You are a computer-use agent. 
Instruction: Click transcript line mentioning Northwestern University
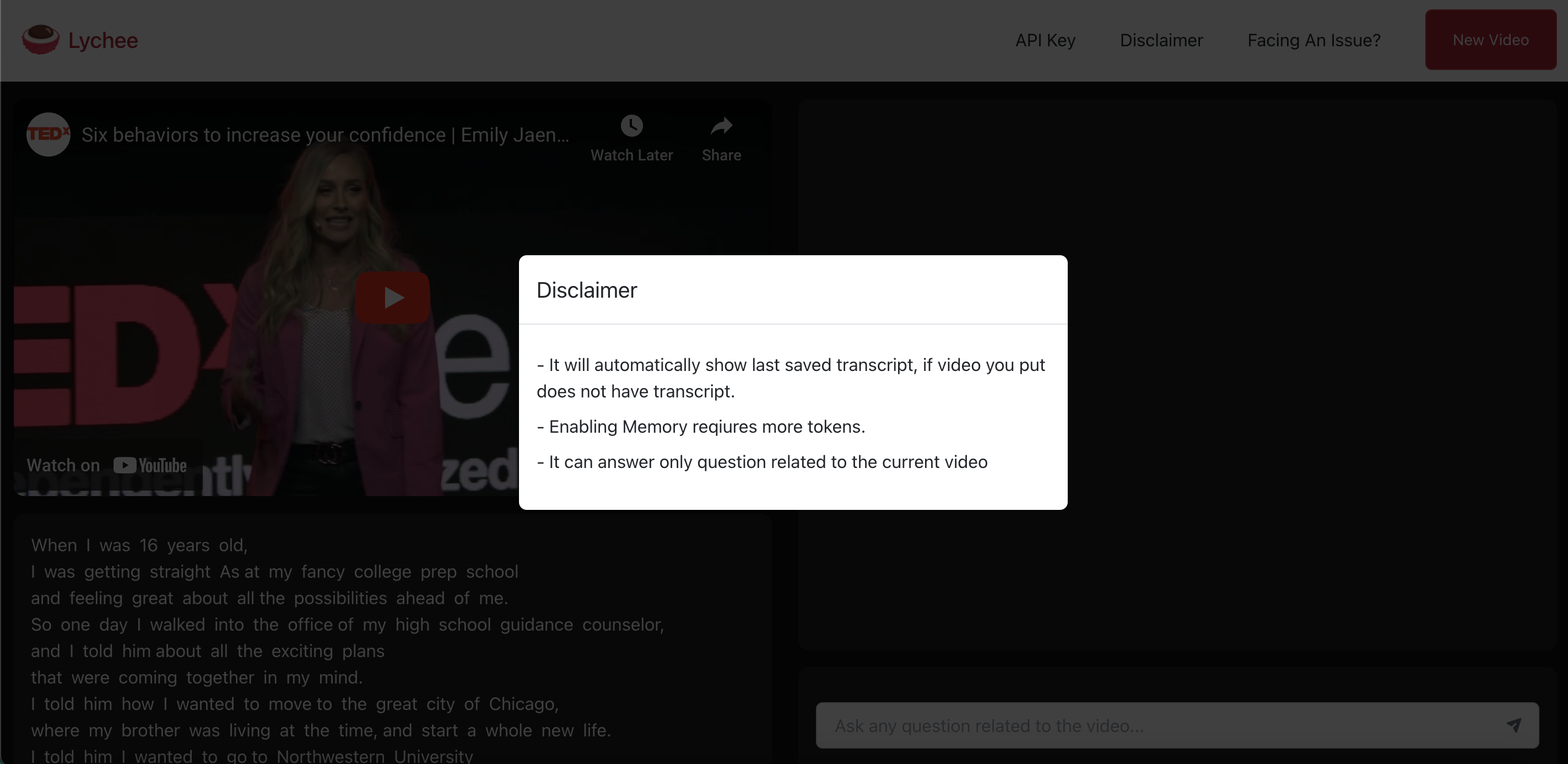coord(252,756)
